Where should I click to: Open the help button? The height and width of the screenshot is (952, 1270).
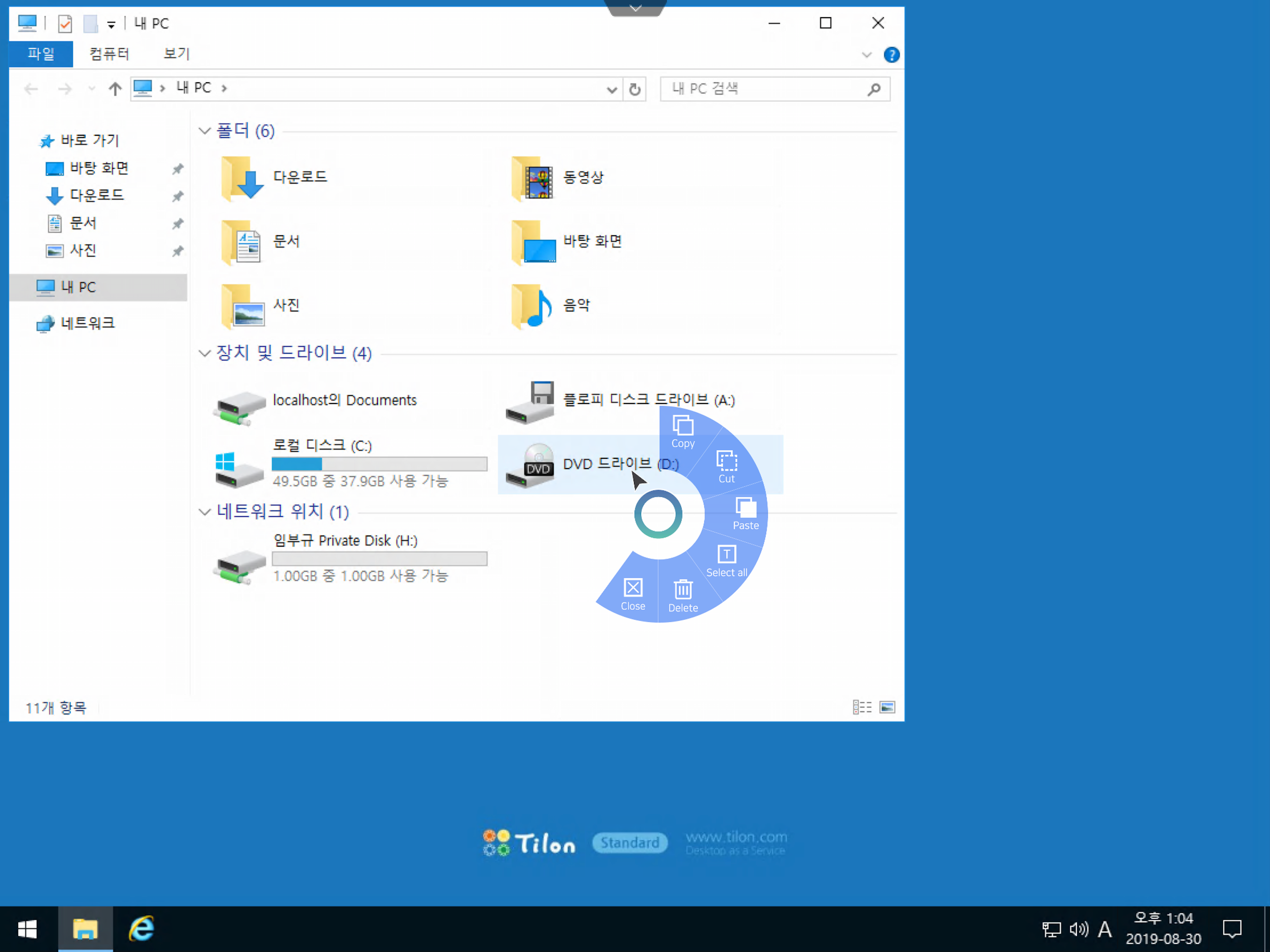pyautogui.click(x=891, y=55)
